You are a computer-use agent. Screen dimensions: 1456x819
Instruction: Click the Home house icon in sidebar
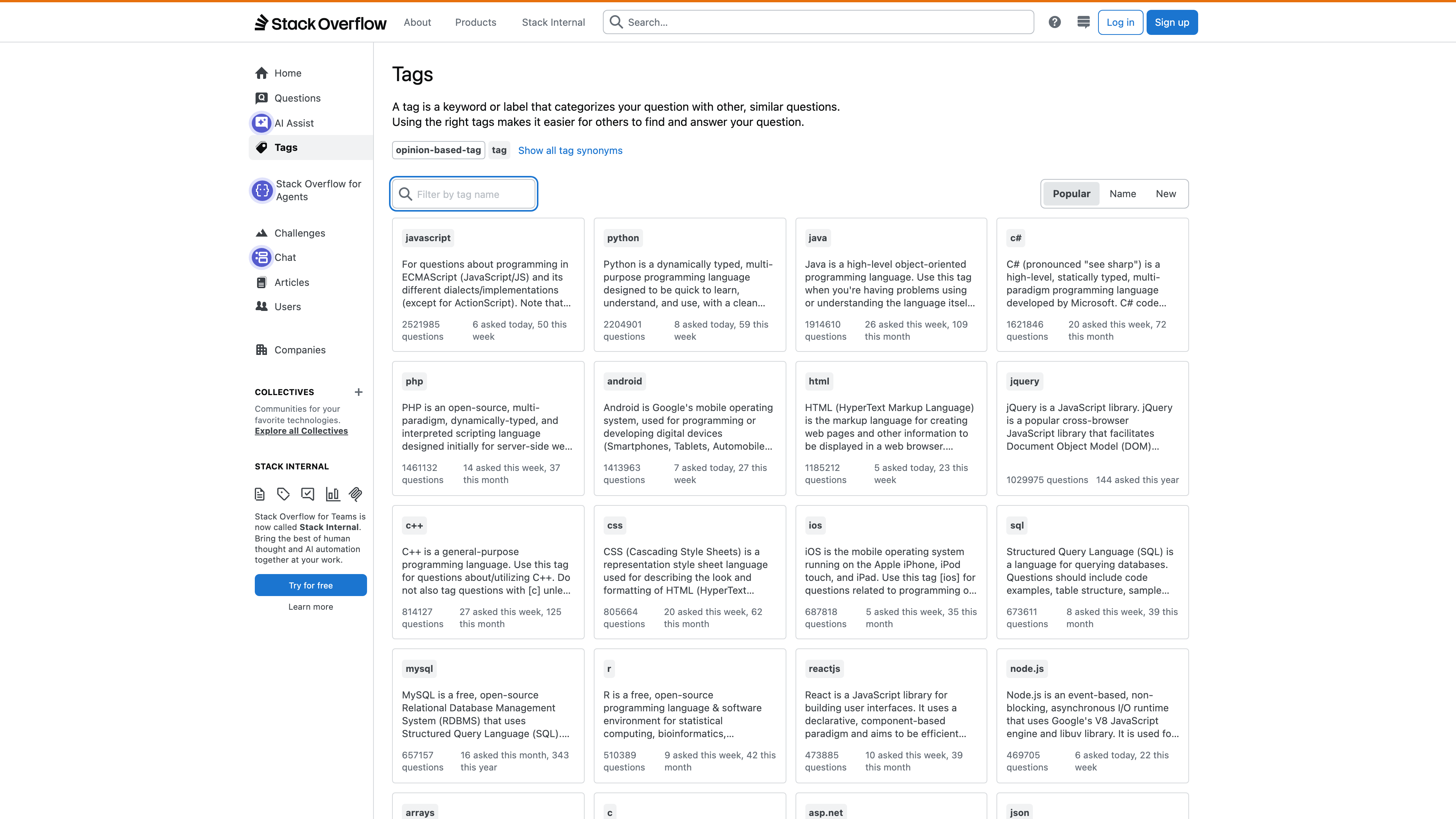(261, 73)
